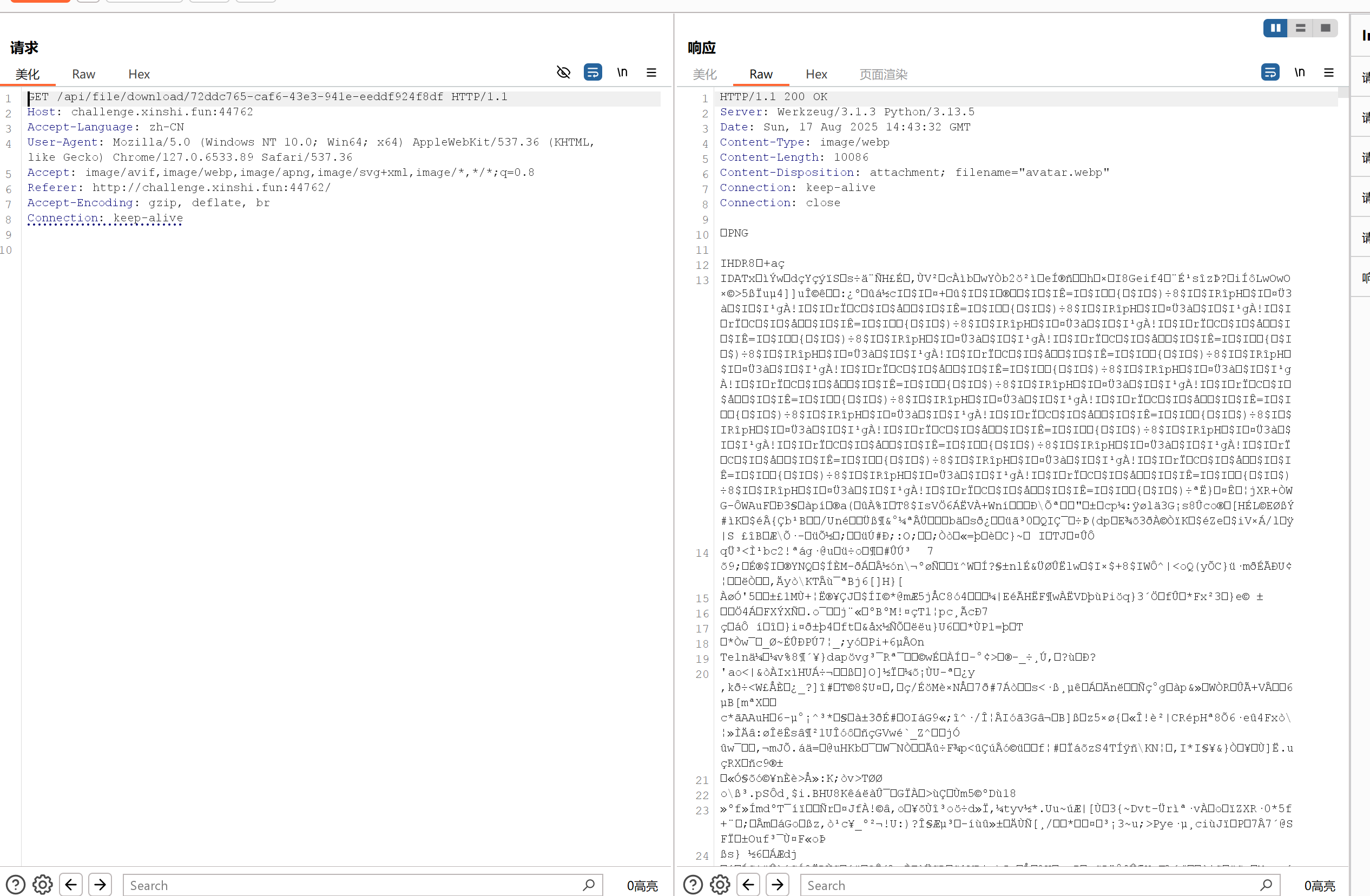Switch to top-bottom stacked layout
The width and height of the screenshot is (1370, 896).
pos(1300,28)
